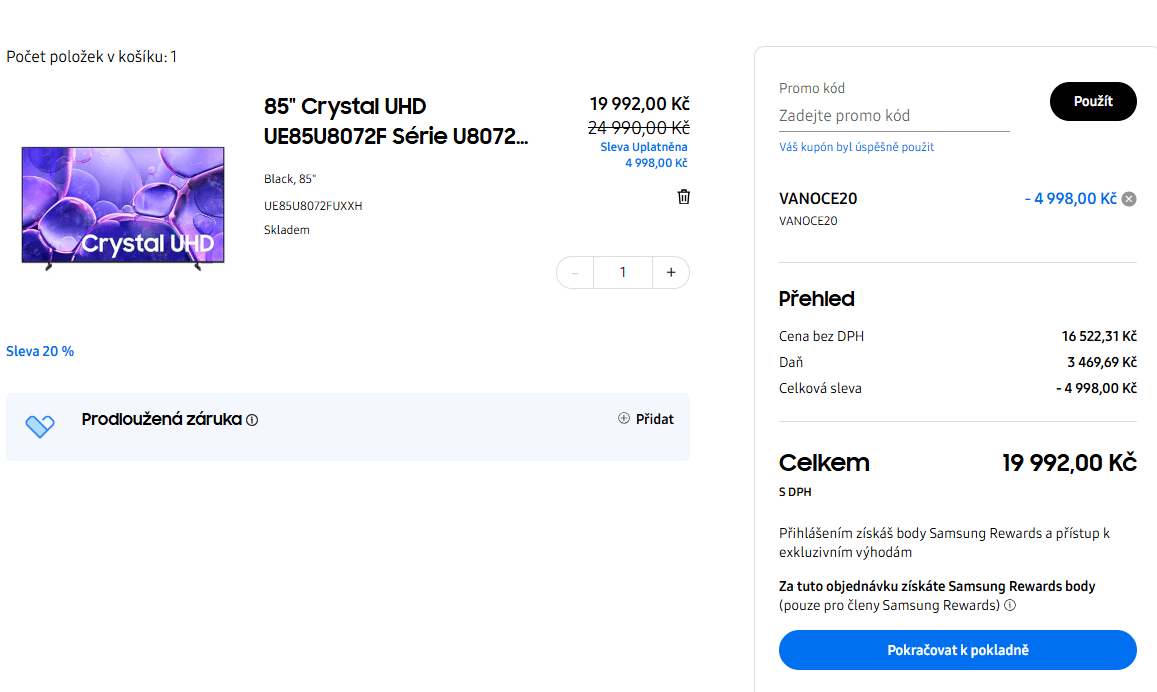The height and width of the screenshot is (692, 1157).
Task: Click the Skladem availability label
Action: pyautogui.click(x=287, y=229)
